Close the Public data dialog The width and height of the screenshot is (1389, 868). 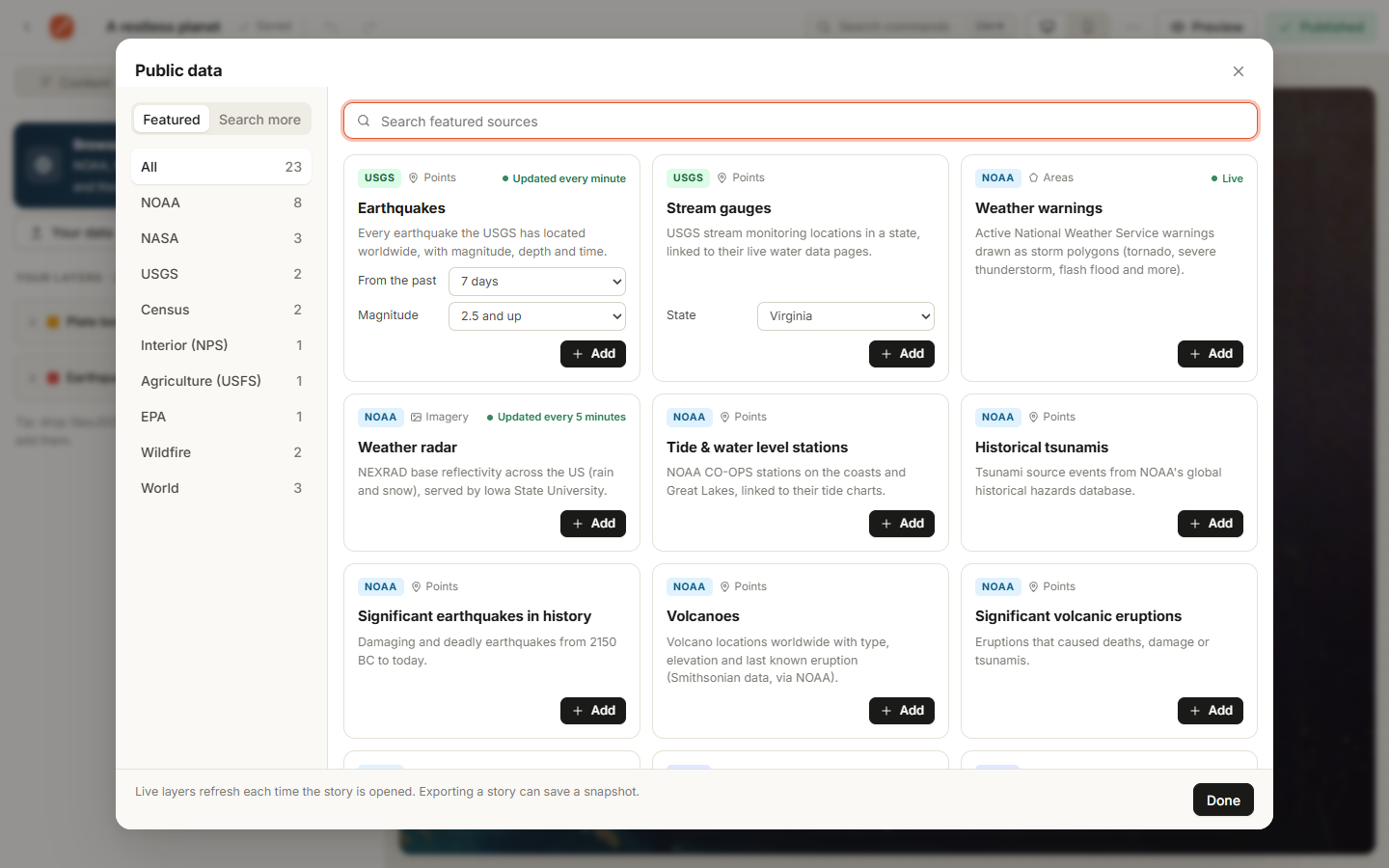click(x=1239, y=71)
